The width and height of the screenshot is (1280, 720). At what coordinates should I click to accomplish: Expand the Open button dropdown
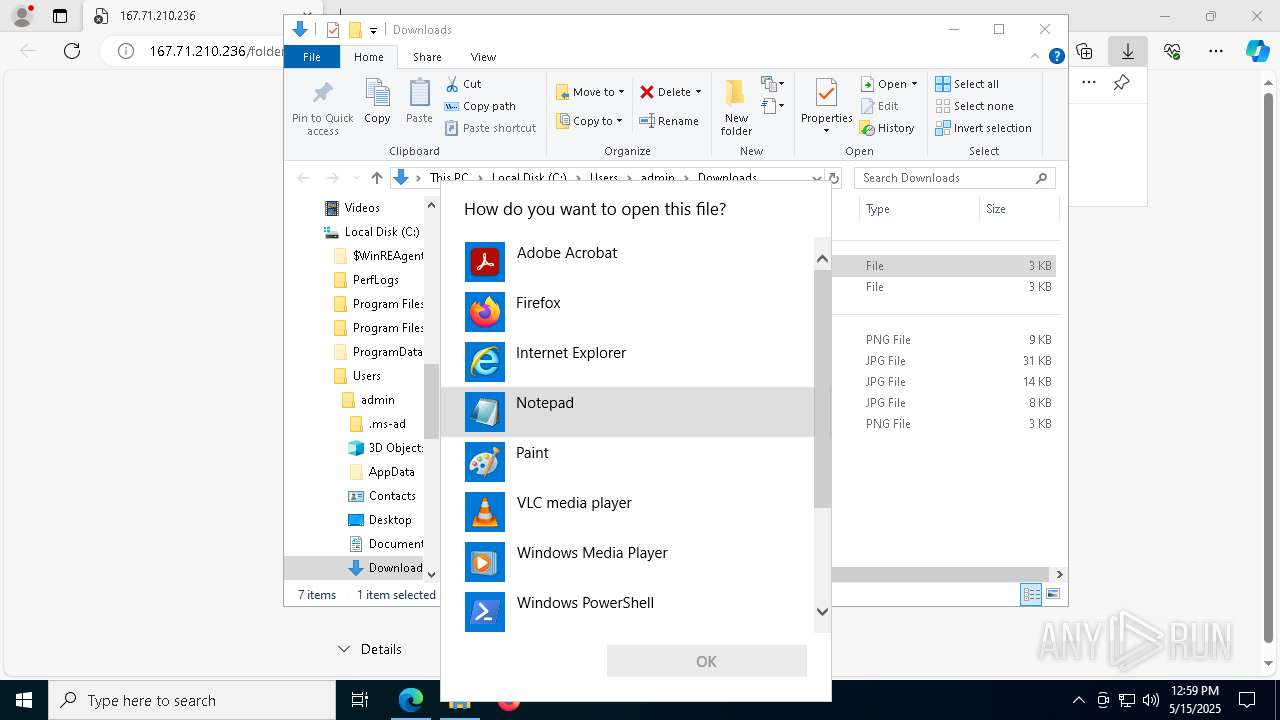[x=914, y=84]
